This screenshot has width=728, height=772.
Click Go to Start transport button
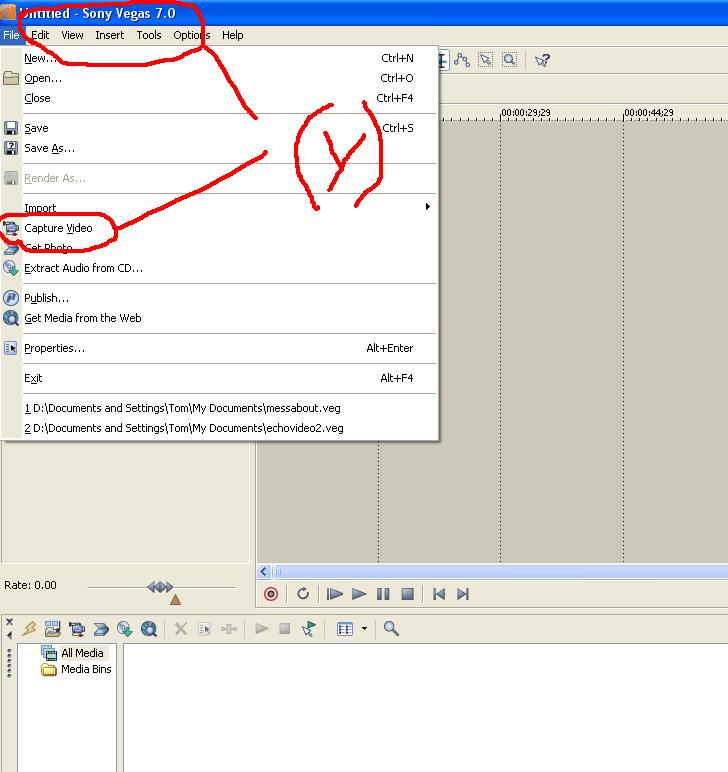coord(439,594)
